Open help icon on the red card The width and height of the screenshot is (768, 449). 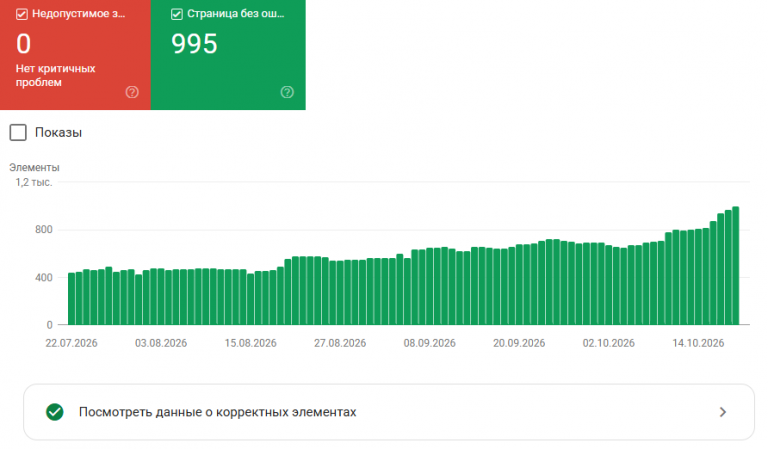132,92
